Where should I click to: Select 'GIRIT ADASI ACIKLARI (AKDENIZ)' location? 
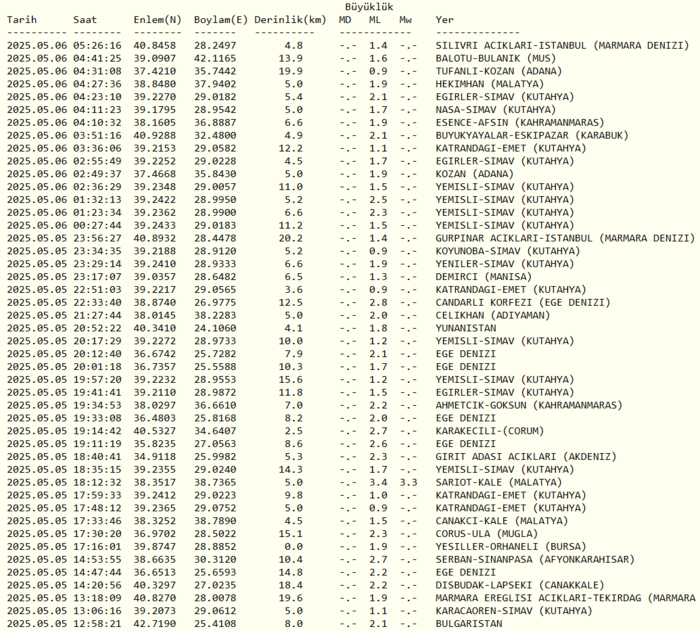coord(526,457)
